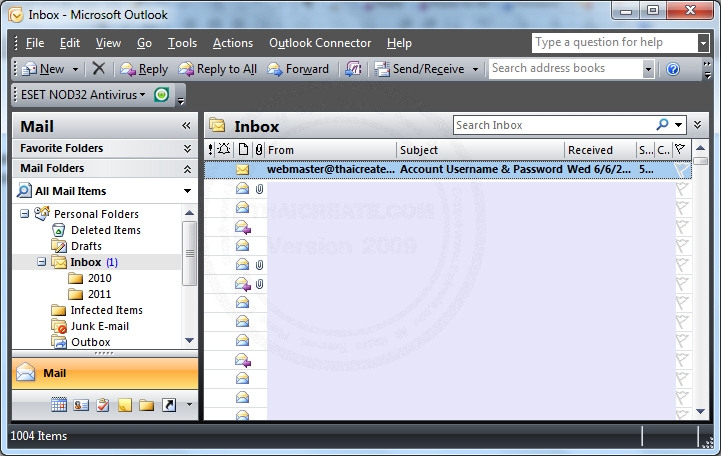Image resolution: width=721 pixels, height=456 pixels.
Task: Click the blue Help question icon
Action: pos(673,69)
